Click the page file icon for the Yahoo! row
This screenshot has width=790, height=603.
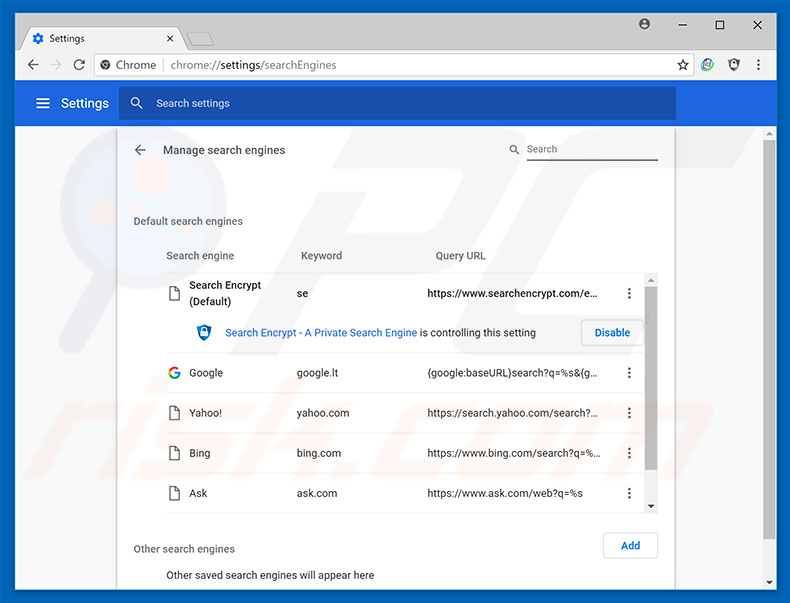coord(174,413)
